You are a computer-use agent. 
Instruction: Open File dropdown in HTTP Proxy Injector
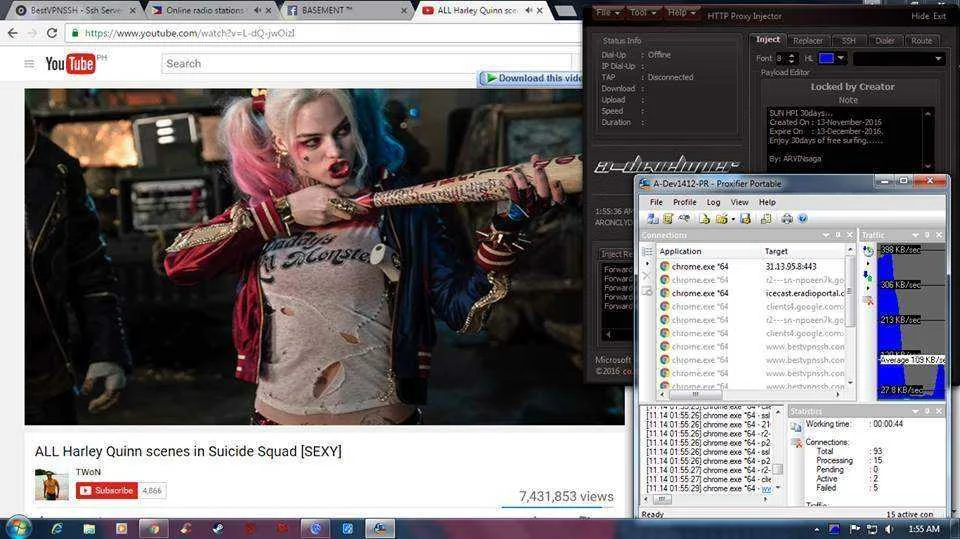(x=607, y=12)
